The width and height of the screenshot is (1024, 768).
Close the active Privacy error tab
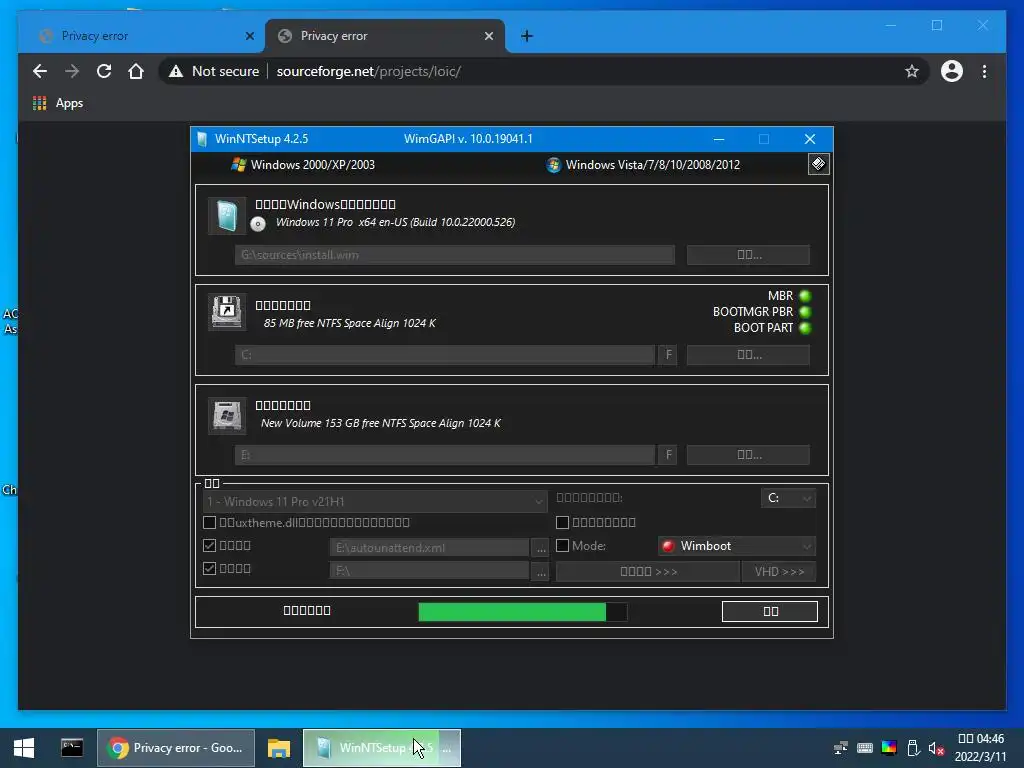click(488, 36)
